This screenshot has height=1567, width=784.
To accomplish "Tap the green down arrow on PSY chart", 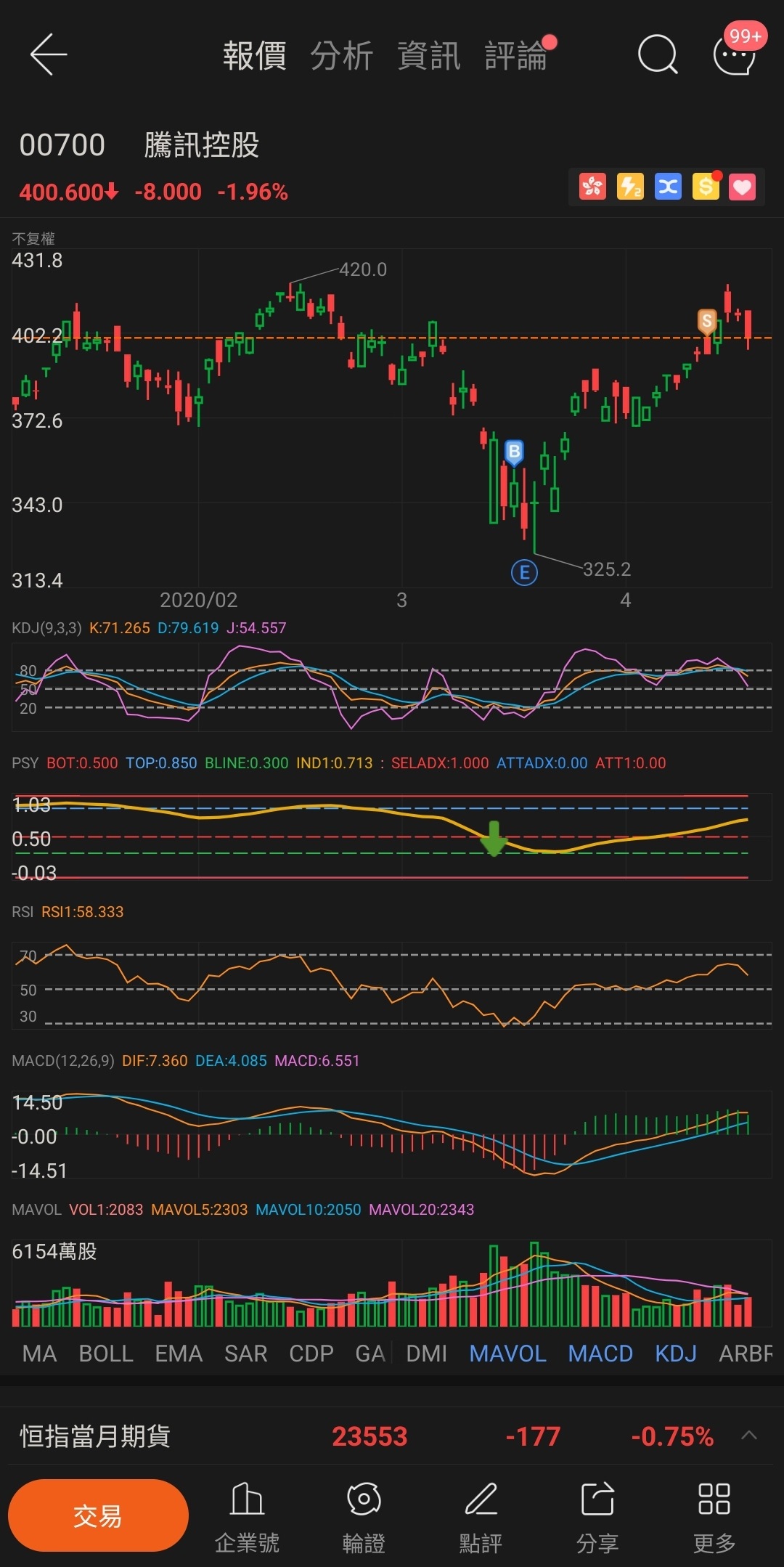I will [494, 839].
